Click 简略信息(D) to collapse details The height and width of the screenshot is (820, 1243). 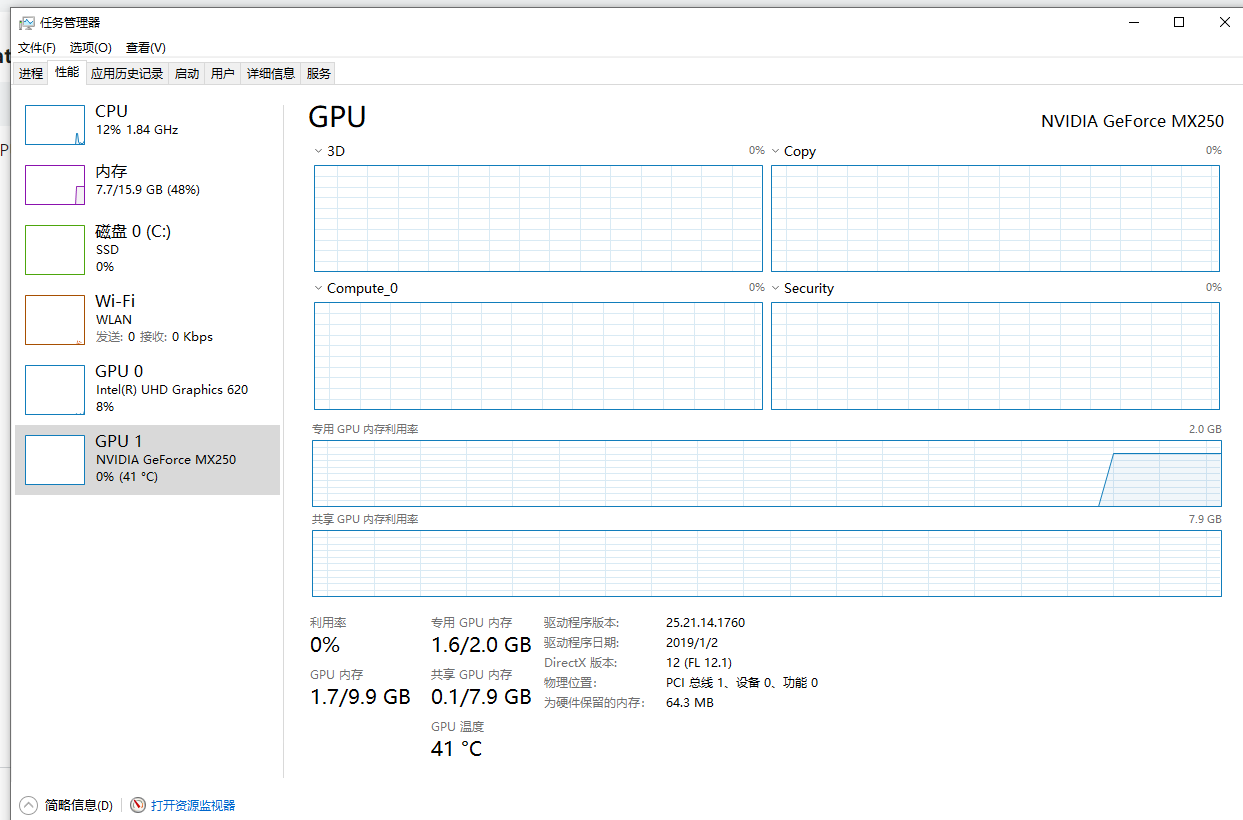[x=79, y=805]
